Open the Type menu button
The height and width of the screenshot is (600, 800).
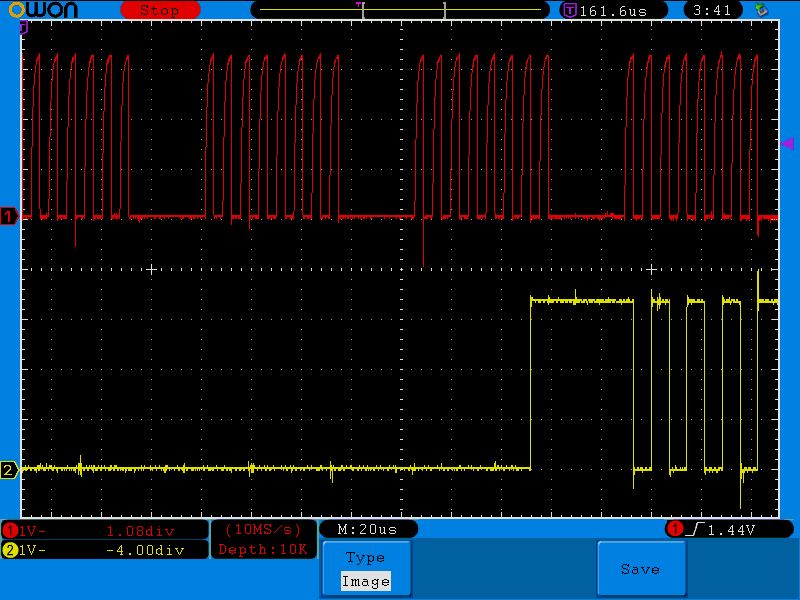pyautogui.click(x=366, y=569)
